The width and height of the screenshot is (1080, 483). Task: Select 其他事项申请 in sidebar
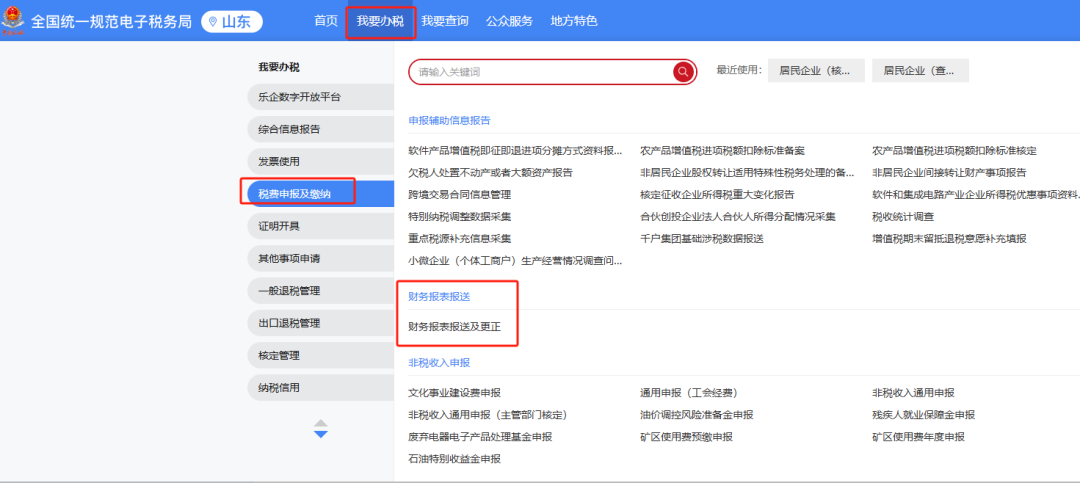[x=320, y=258]
